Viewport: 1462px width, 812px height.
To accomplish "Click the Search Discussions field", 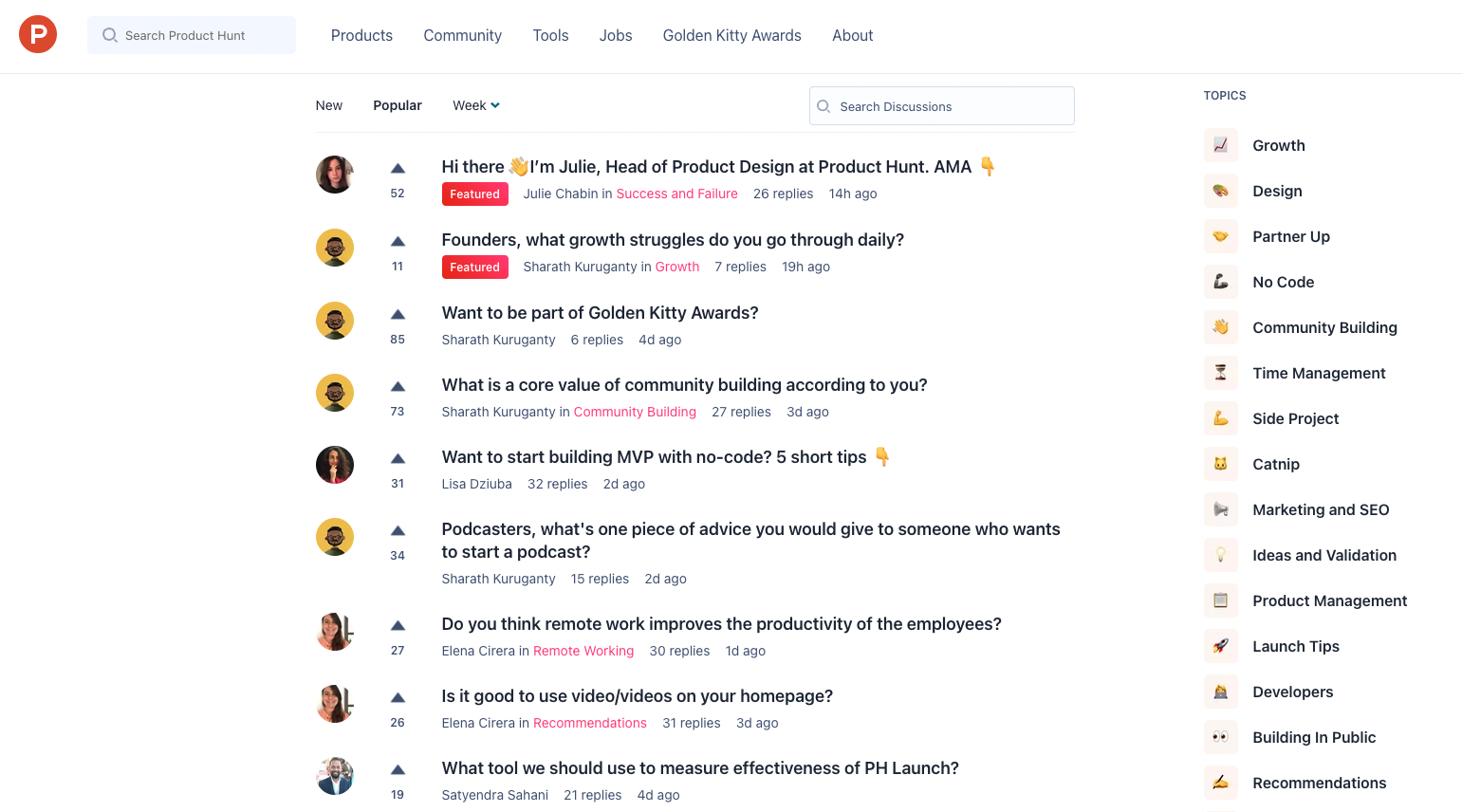I will 942,106.
